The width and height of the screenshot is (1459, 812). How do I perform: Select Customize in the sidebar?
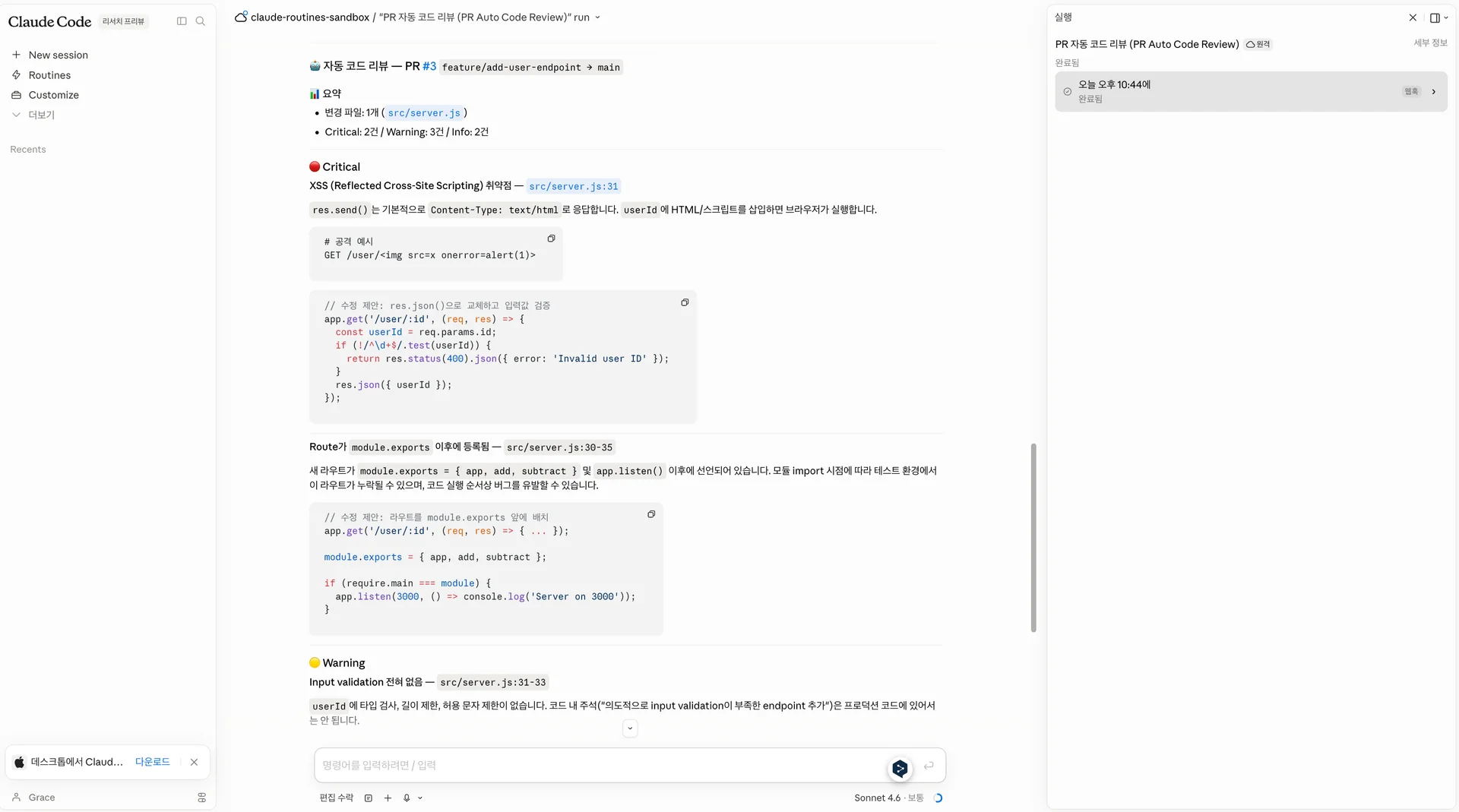[x=53, y=95]
